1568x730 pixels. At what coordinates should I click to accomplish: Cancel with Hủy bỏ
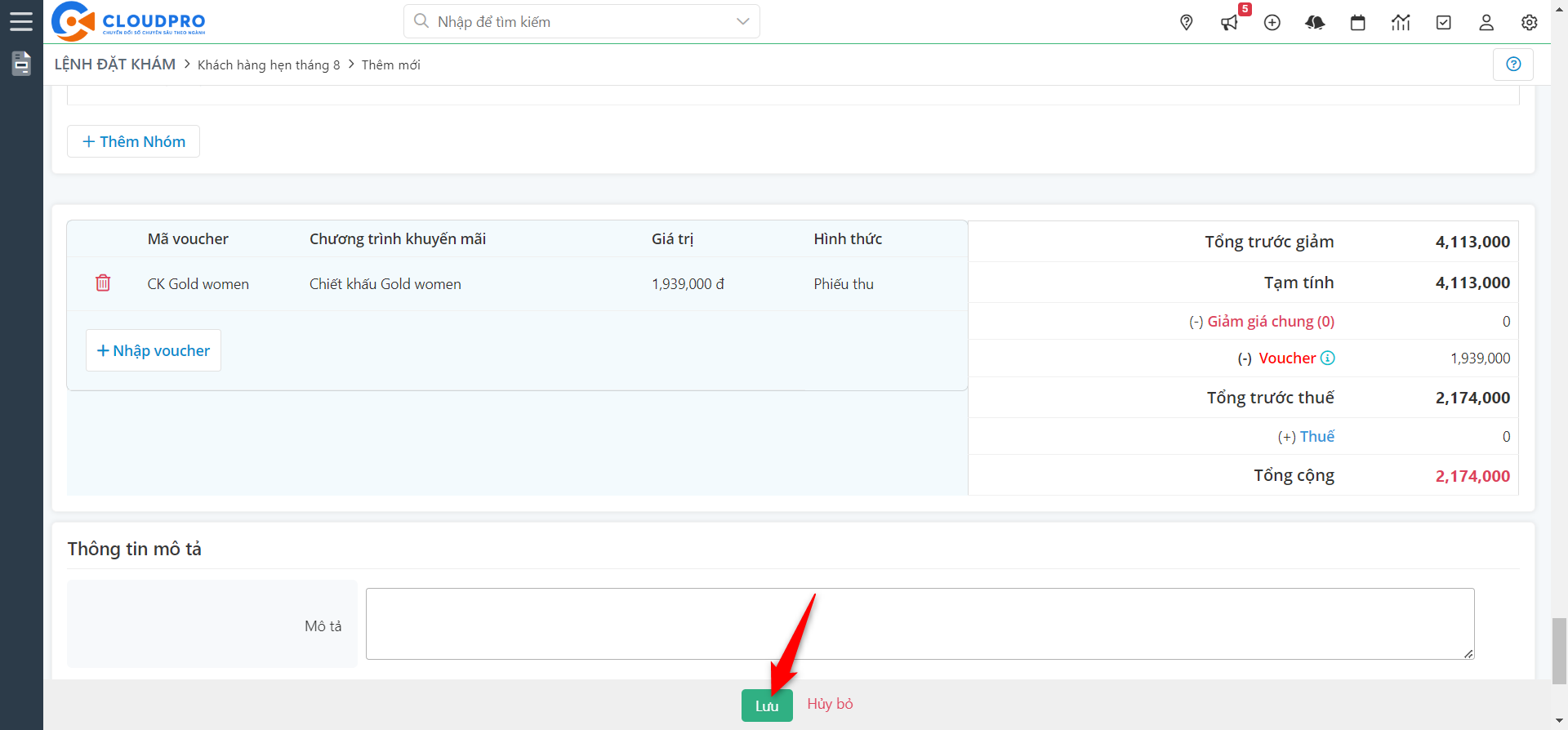point(830,703)
